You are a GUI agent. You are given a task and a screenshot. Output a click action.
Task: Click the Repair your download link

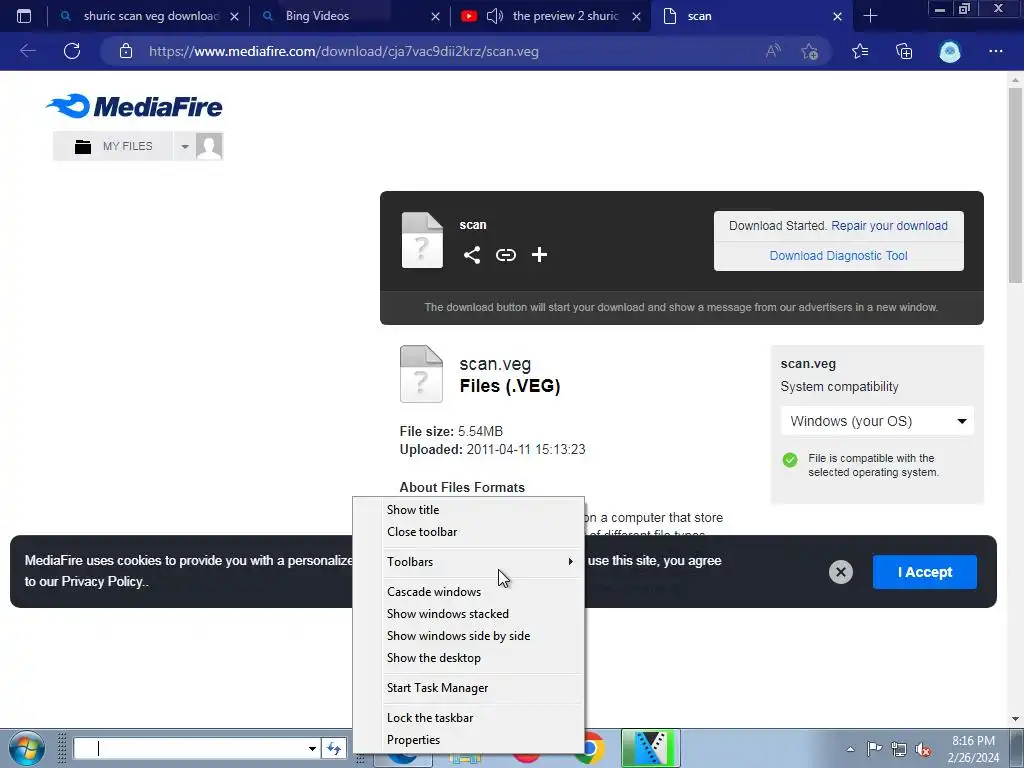point(889,226)
